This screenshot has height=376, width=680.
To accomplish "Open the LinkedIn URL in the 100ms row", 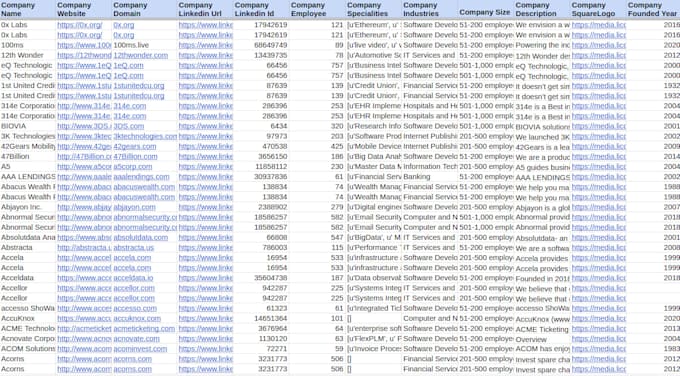I will [x=206, y=45].
